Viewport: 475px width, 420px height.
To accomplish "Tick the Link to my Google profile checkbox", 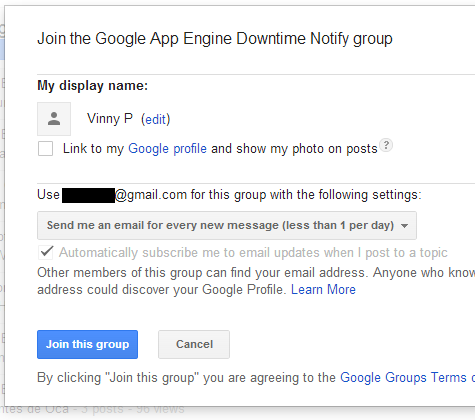I will (x=45, y=148).
